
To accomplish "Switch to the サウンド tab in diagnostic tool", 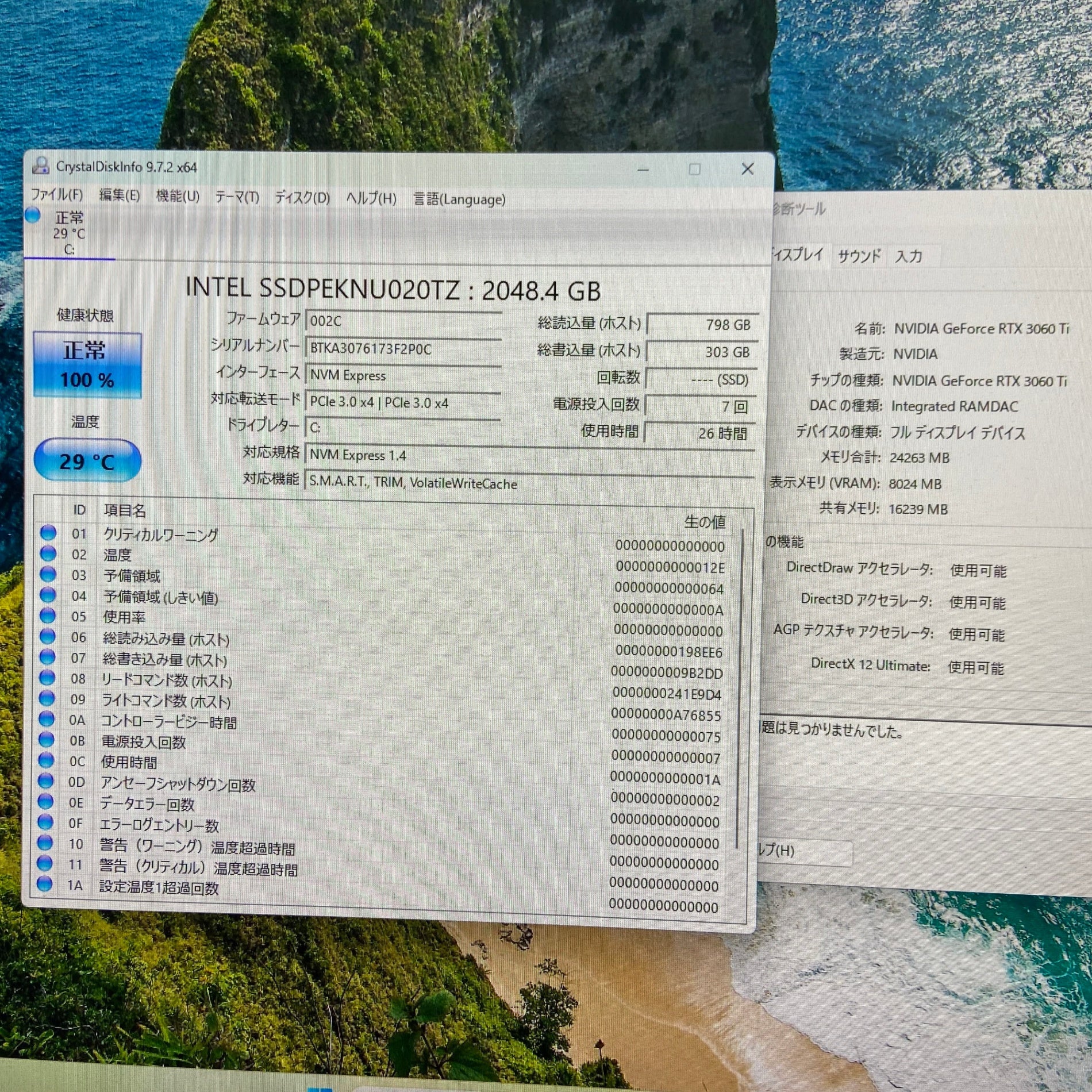I will 859,256.
